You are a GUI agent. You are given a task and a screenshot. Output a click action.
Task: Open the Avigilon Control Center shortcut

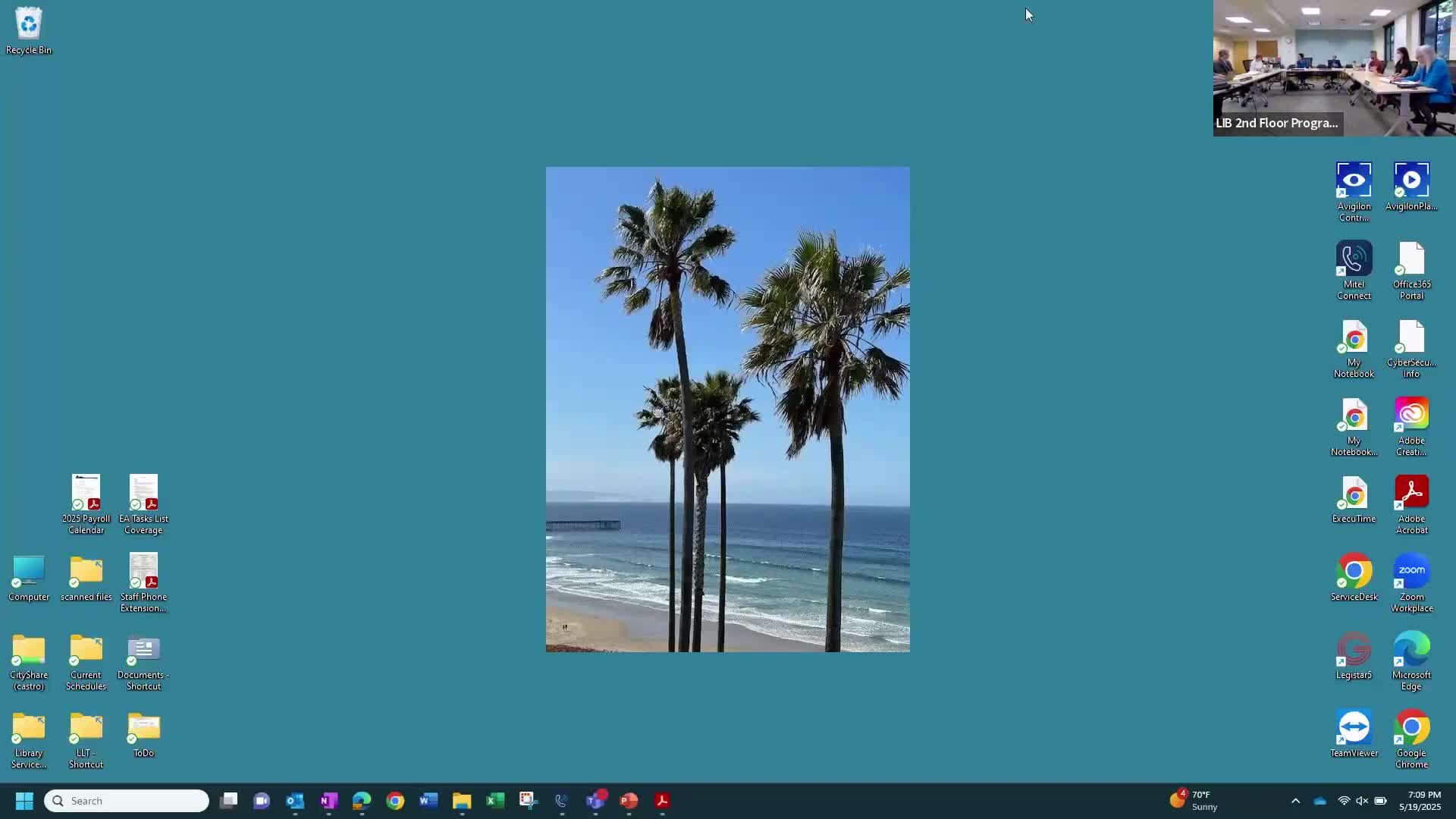tap(1354, 182)
